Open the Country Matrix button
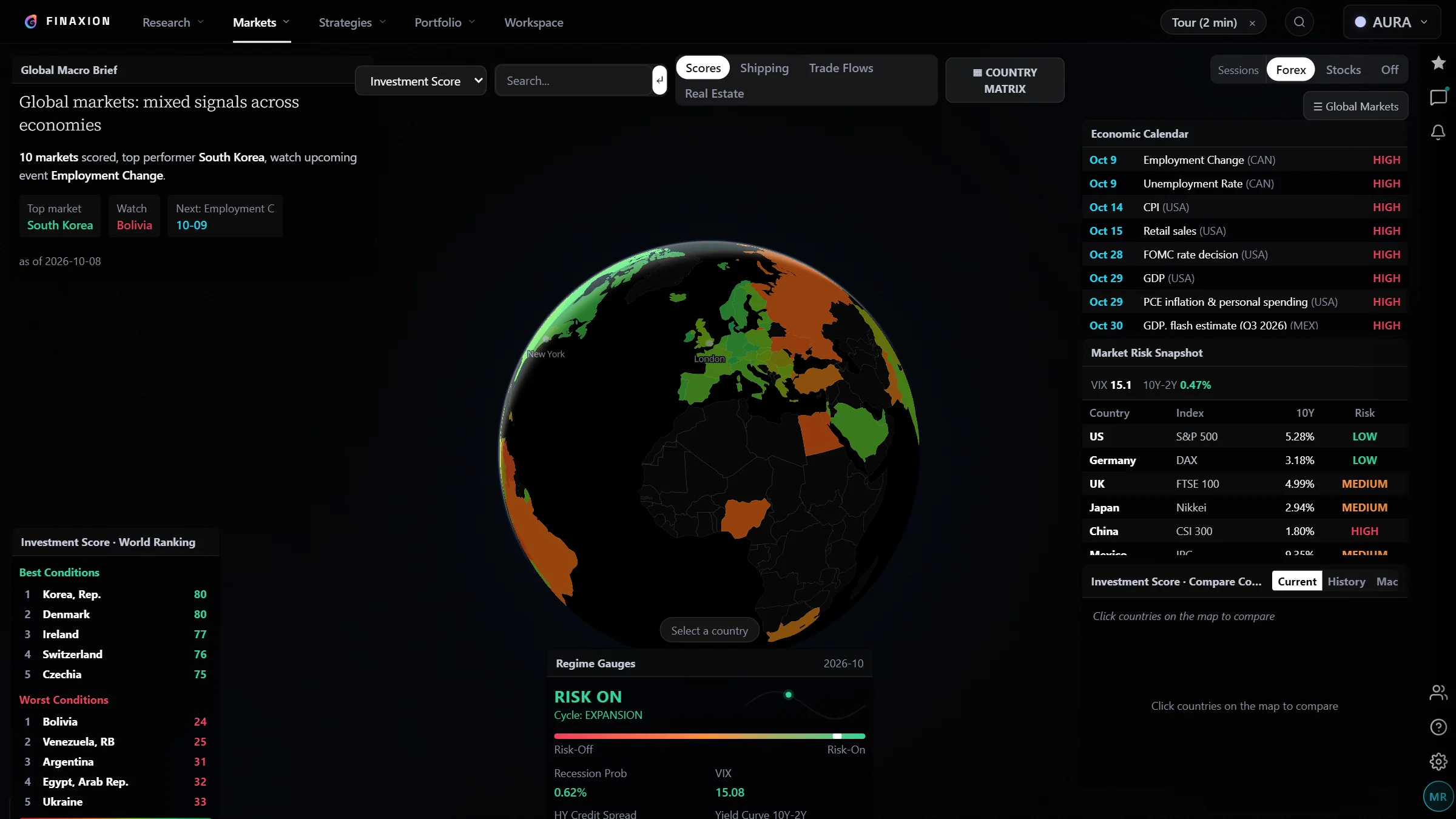This screenshot has height=819, width=1456. click(1005, 80)
